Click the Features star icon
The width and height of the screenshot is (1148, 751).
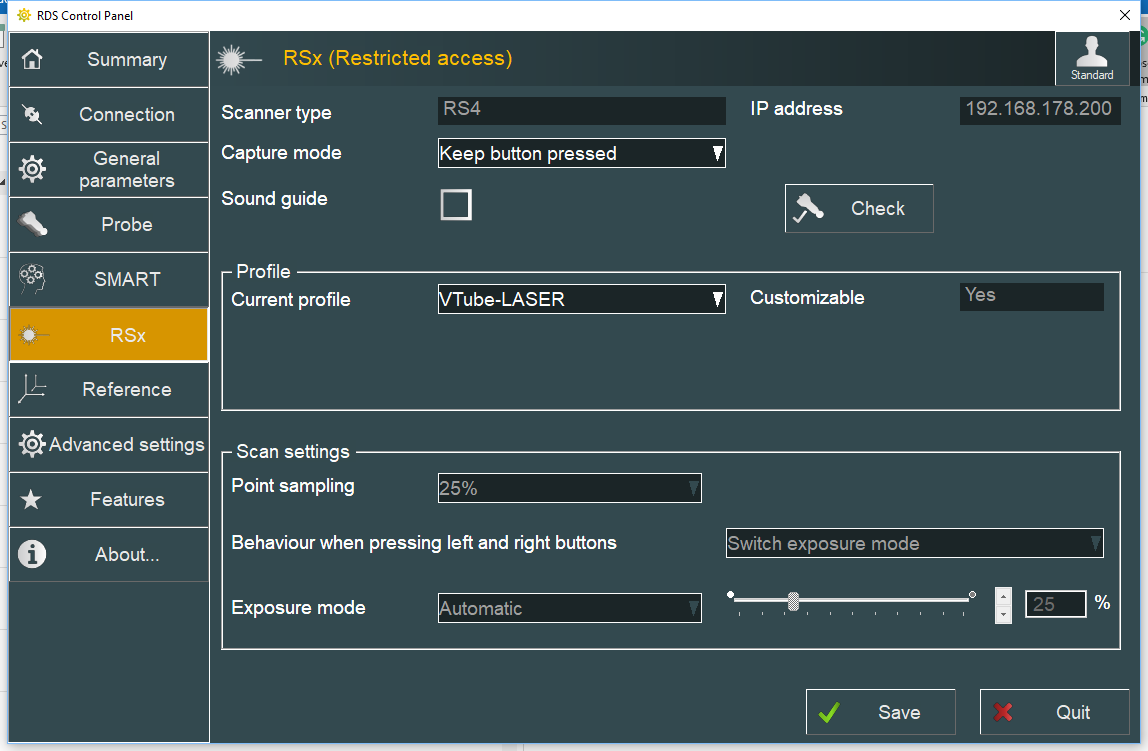pyautogui.click(x=32, y=499)
